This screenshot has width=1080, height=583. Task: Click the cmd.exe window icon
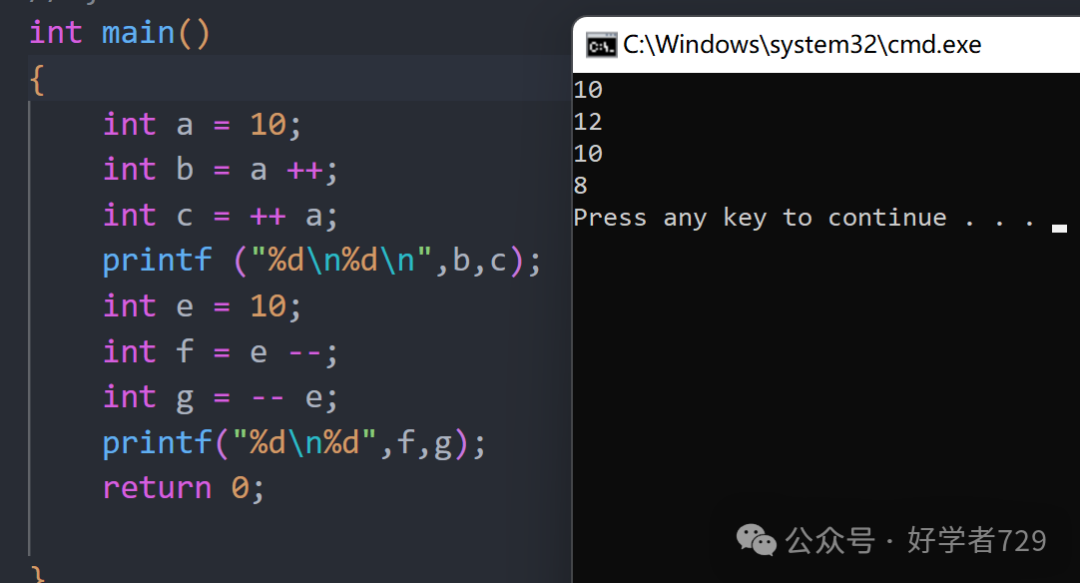coord(601,45)
